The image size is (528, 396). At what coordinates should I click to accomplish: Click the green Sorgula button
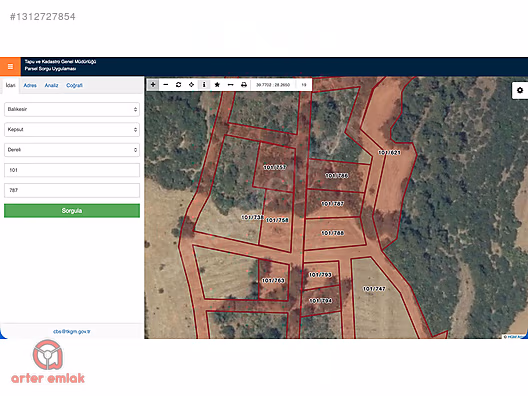click(72, 211)
